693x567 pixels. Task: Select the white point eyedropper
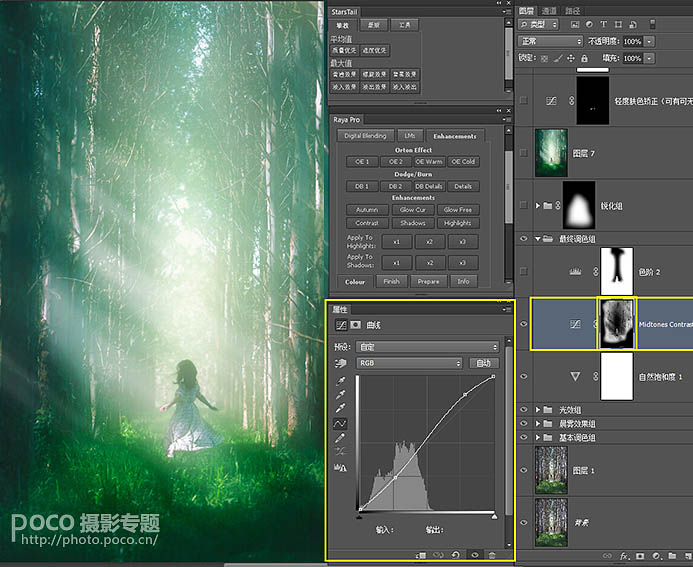(340, 408)
